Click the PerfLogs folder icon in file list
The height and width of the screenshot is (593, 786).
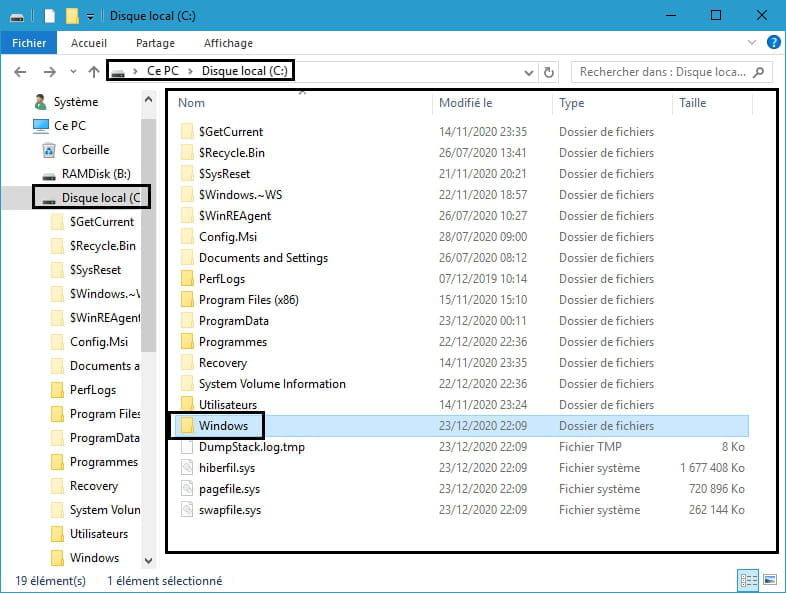click(x=187, y=279)
